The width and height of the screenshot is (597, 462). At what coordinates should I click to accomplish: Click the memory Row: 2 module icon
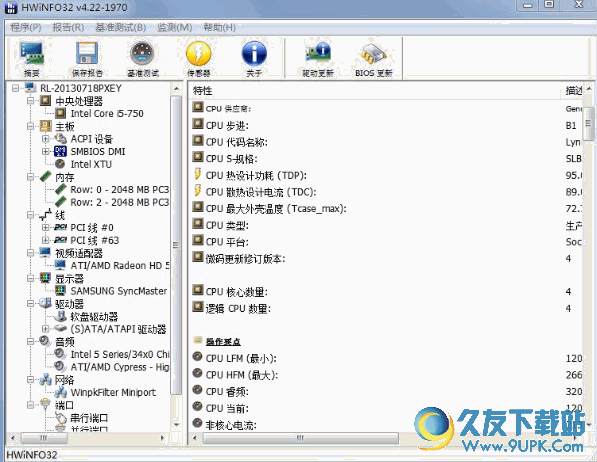click(61, 202)
